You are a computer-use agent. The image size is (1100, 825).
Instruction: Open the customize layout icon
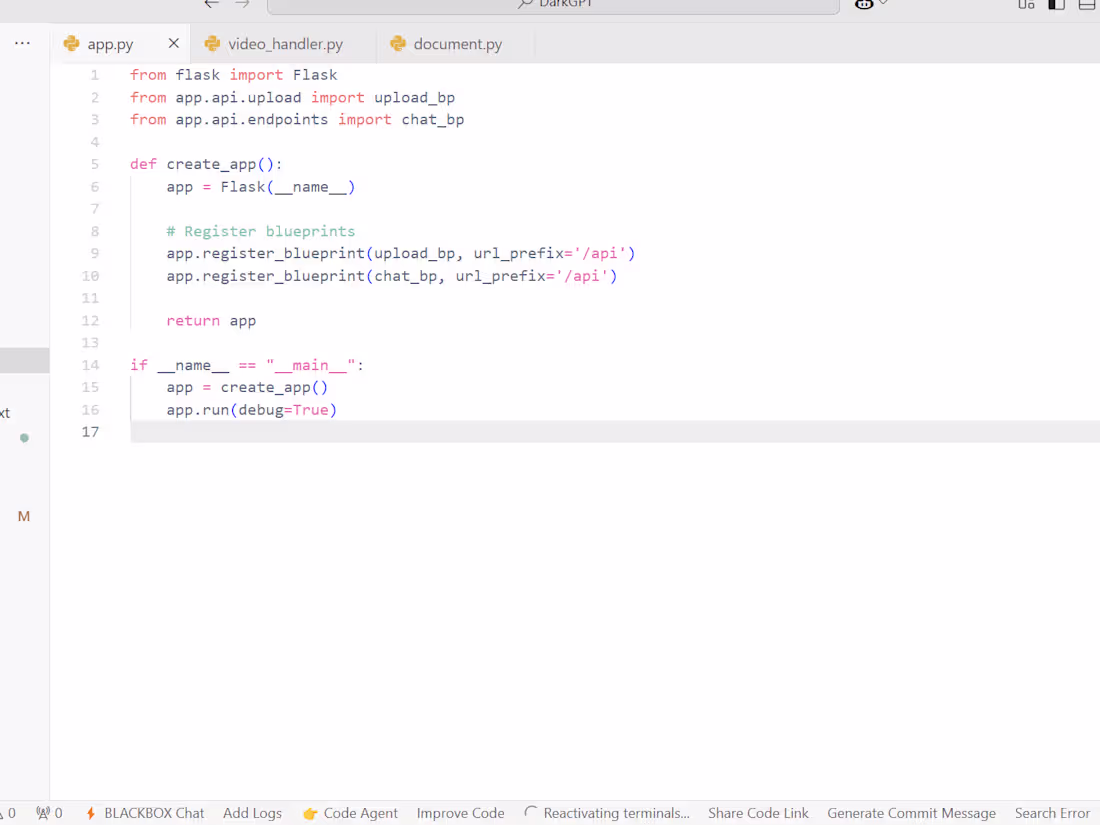click(1026, 4)
